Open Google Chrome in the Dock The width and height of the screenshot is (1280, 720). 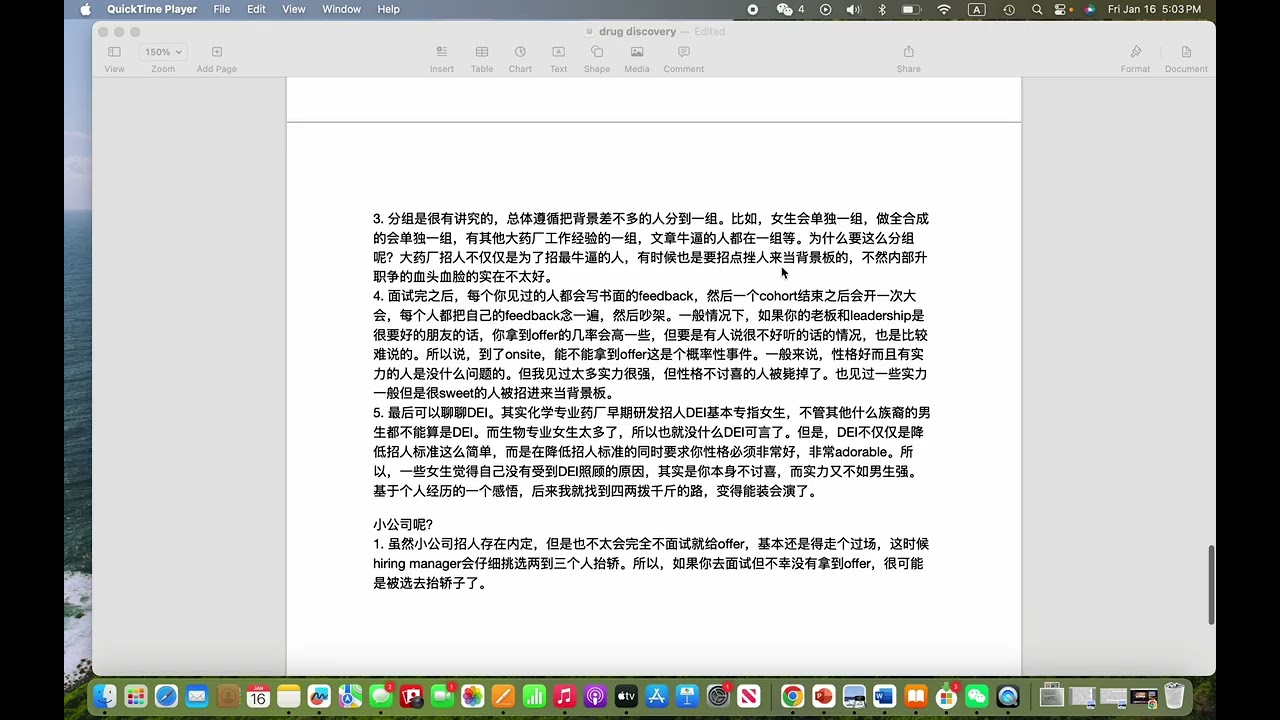[x=792, y=696]
